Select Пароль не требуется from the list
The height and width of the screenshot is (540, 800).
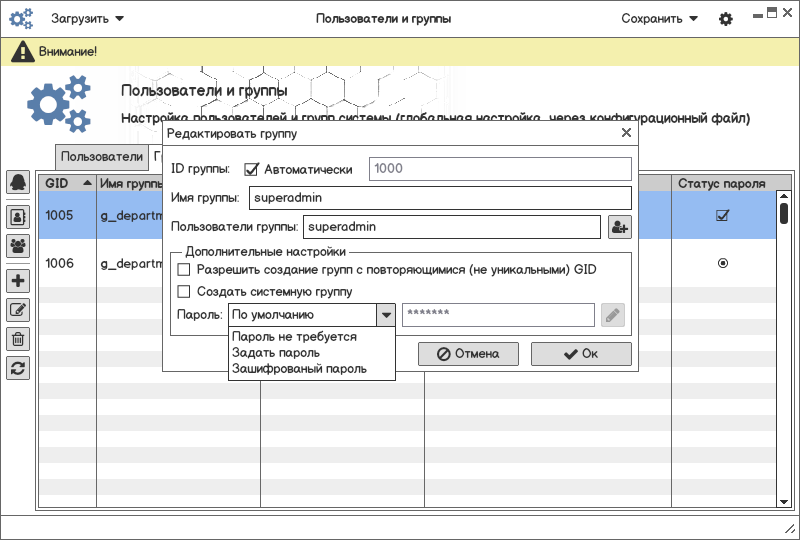(294, 337)
